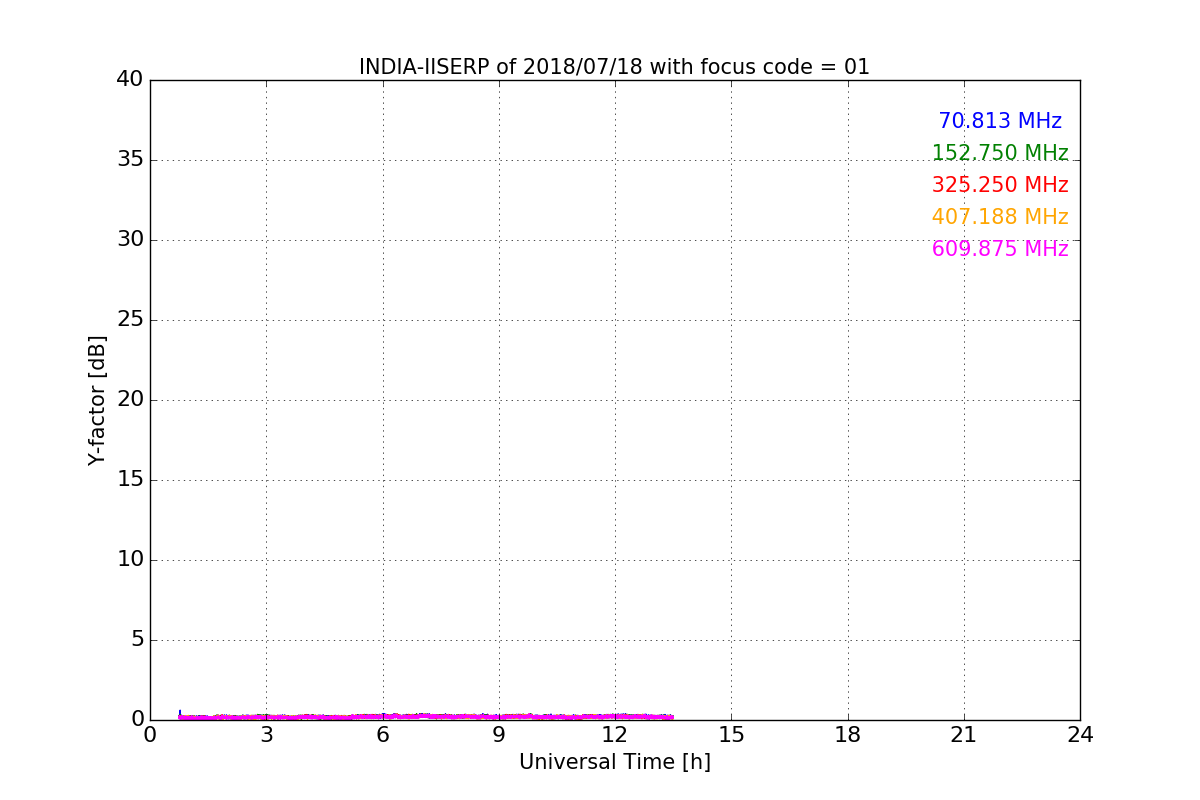The image size is (1200, 800).
Task: Click the x-axis tick label 18
Action: (x=848, y=735)
